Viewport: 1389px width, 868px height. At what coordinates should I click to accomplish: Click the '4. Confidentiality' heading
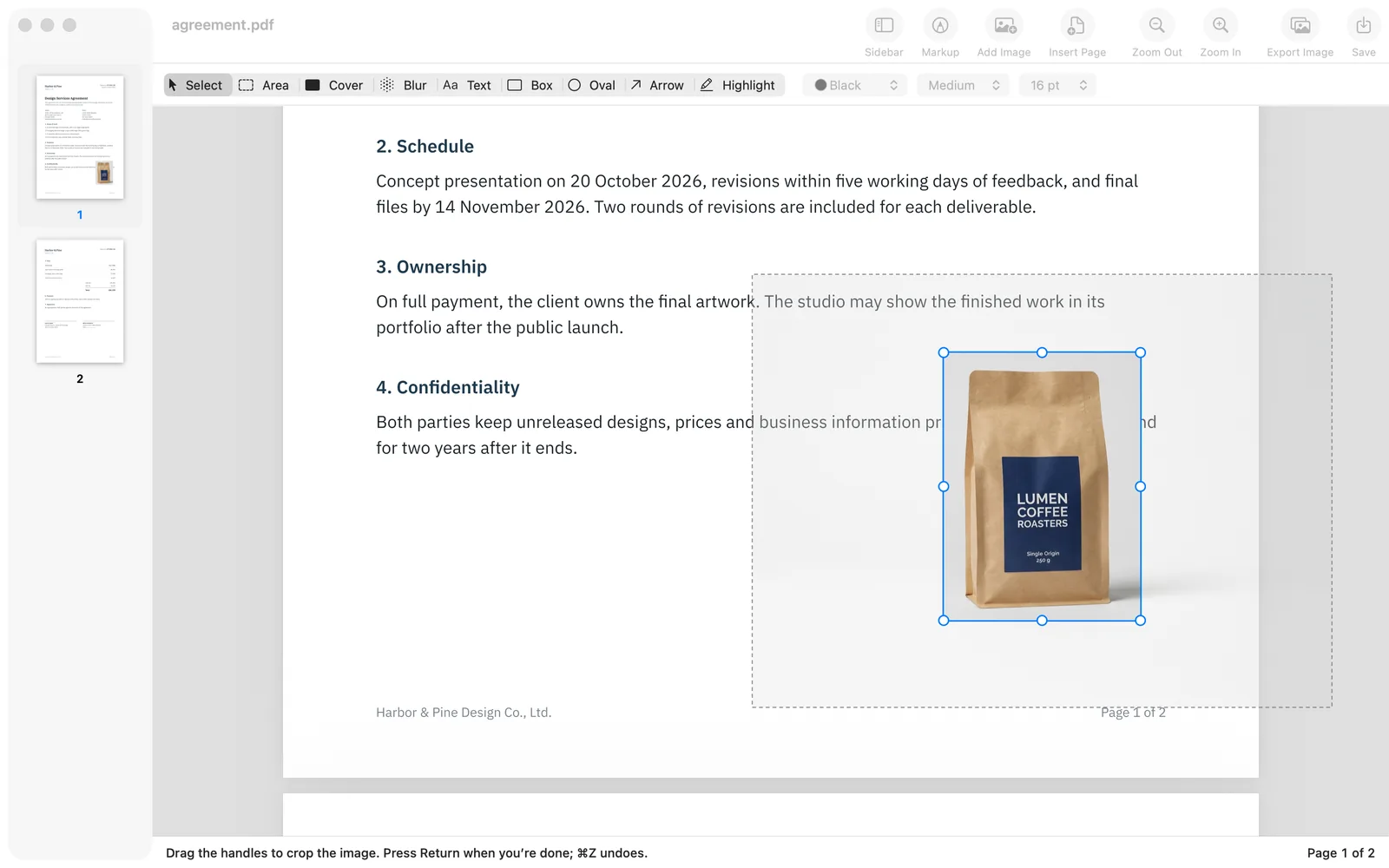point(448,388)
